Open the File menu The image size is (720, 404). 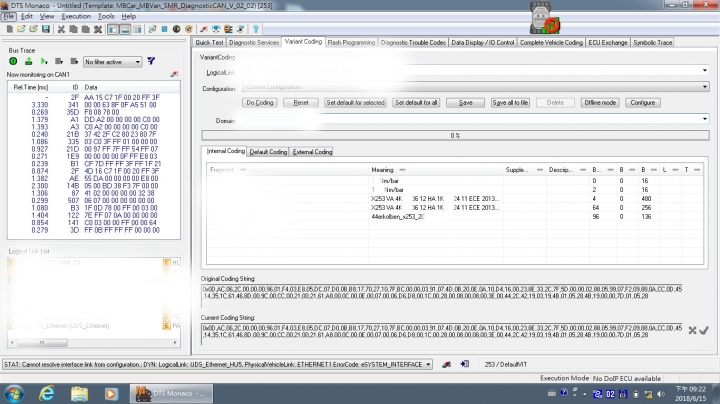[x=9, y=17]
